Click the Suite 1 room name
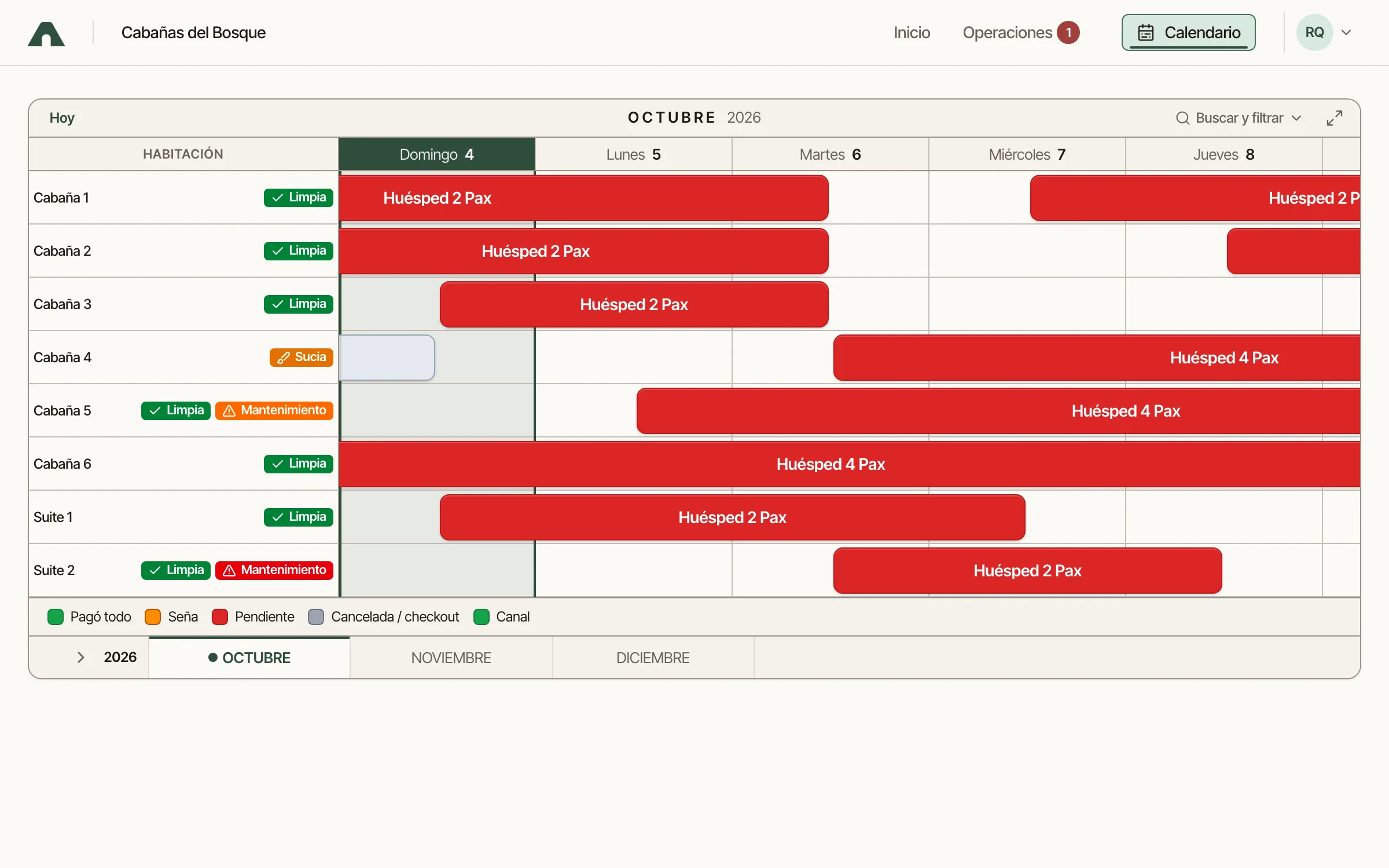 click(53, 517)
